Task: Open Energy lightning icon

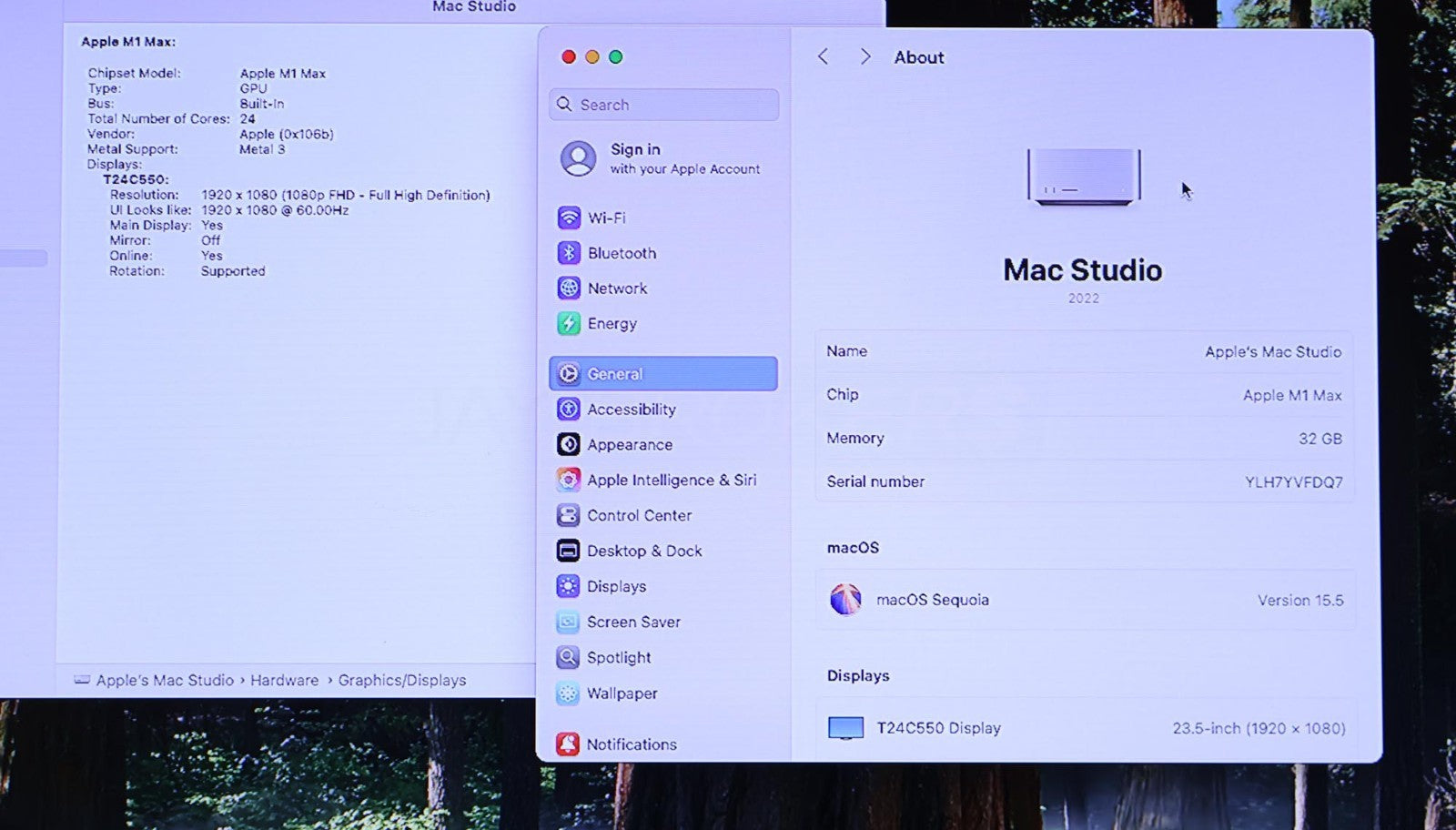Action: pos(569,323)
